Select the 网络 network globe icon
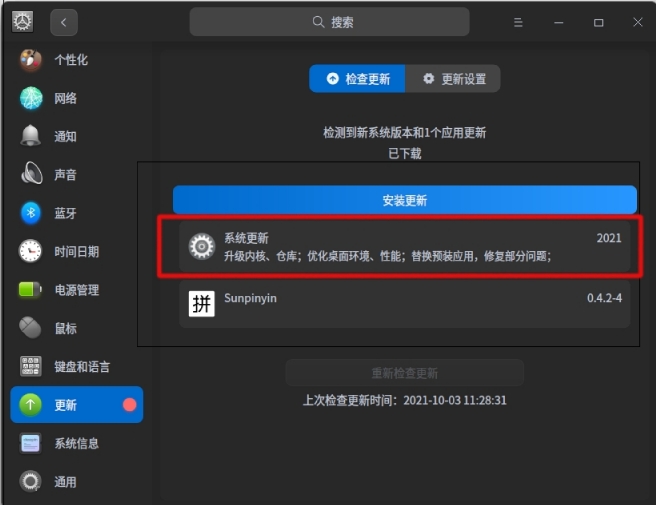The height and width of the screenshot is (505, 656). tap(31, 98)
